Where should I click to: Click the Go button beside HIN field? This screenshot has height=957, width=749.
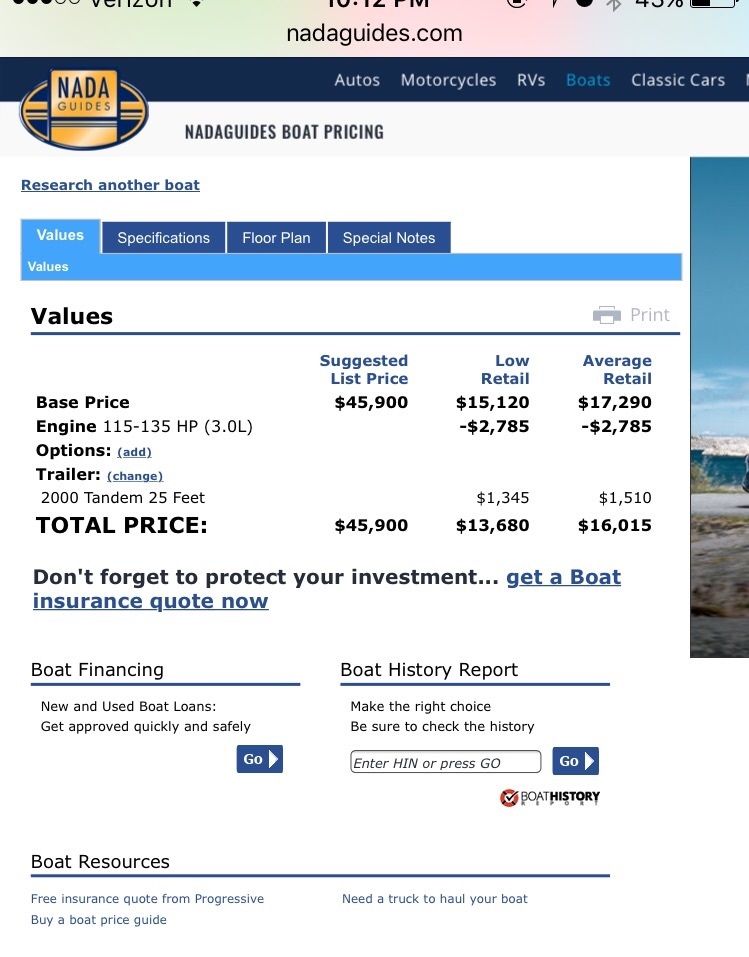tap(575, 761)
